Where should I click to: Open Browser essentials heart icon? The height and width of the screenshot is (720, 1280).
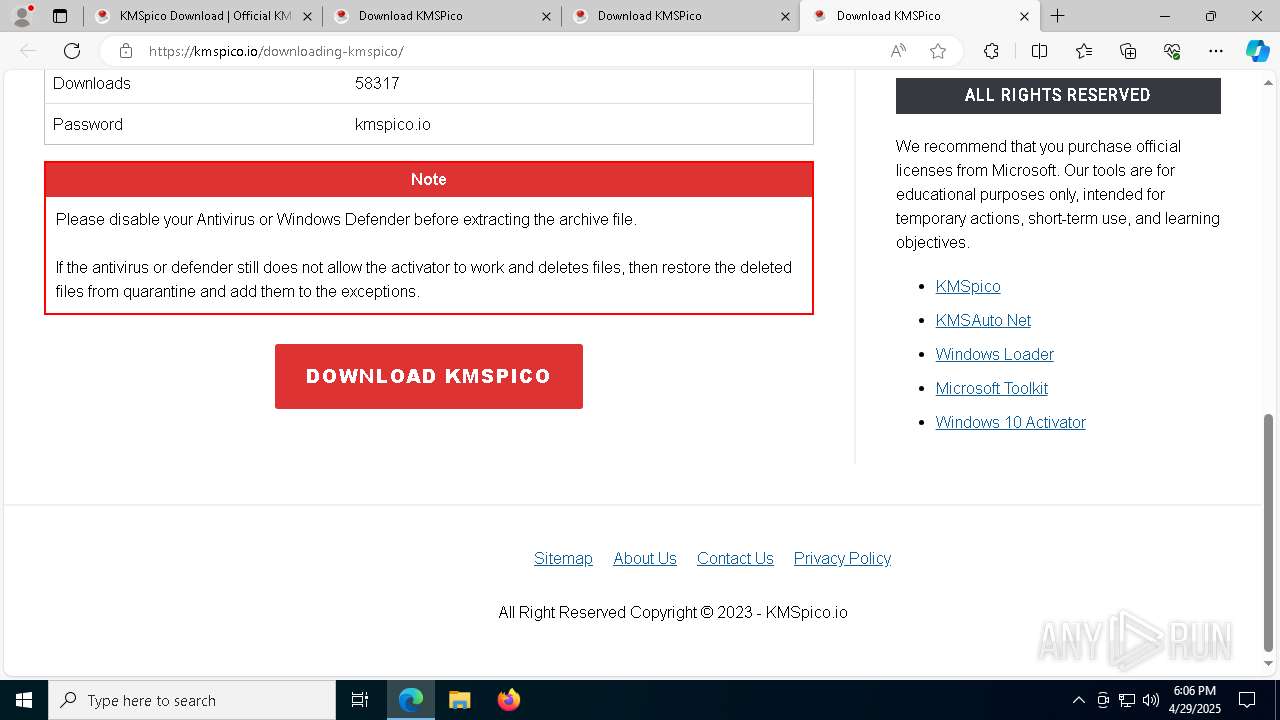pyautogui.click(x=1172, y=51)
